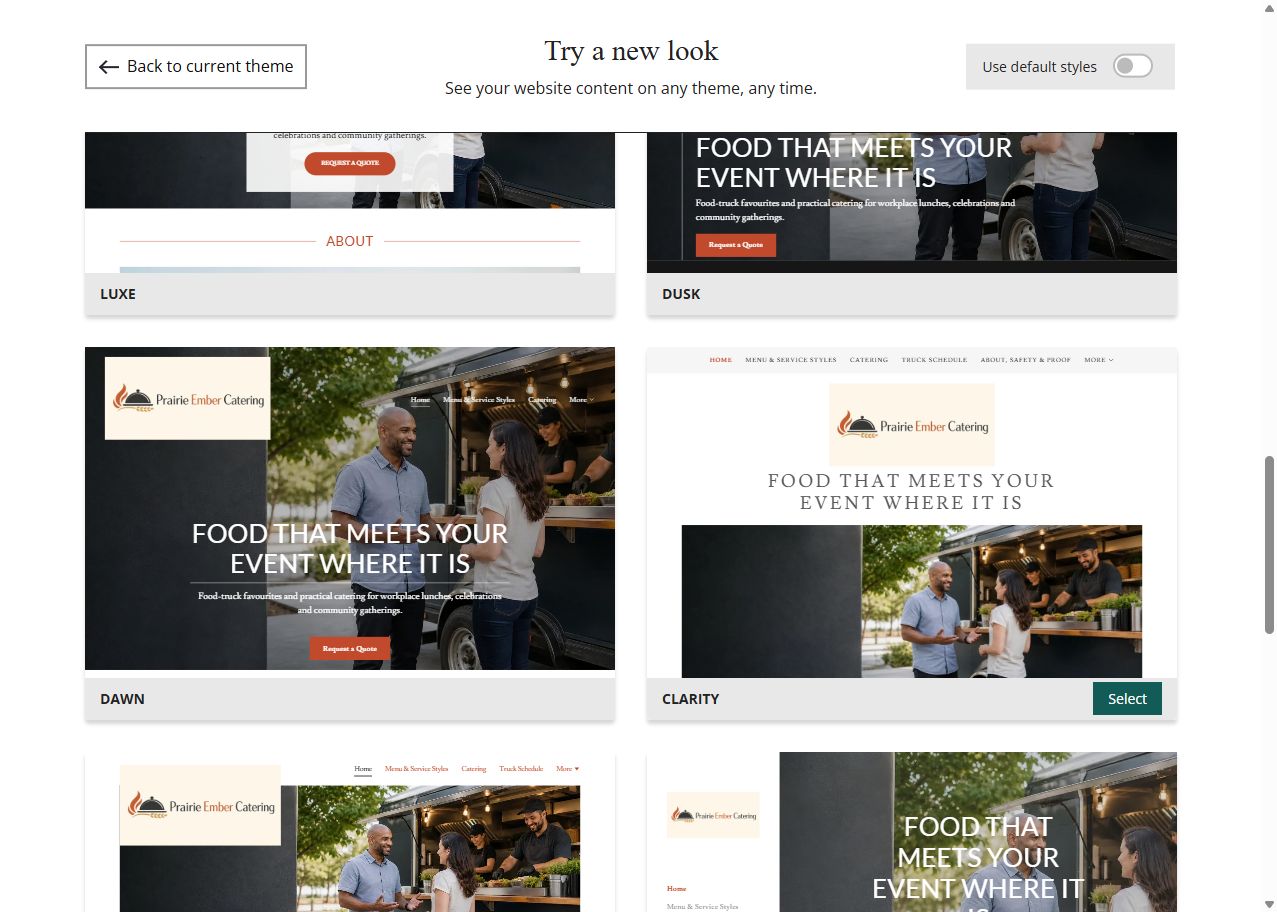The image size is (1277, 912).
Task: Click the DUSK theme label
Action: pyautogui.click(x=681, y=294)
